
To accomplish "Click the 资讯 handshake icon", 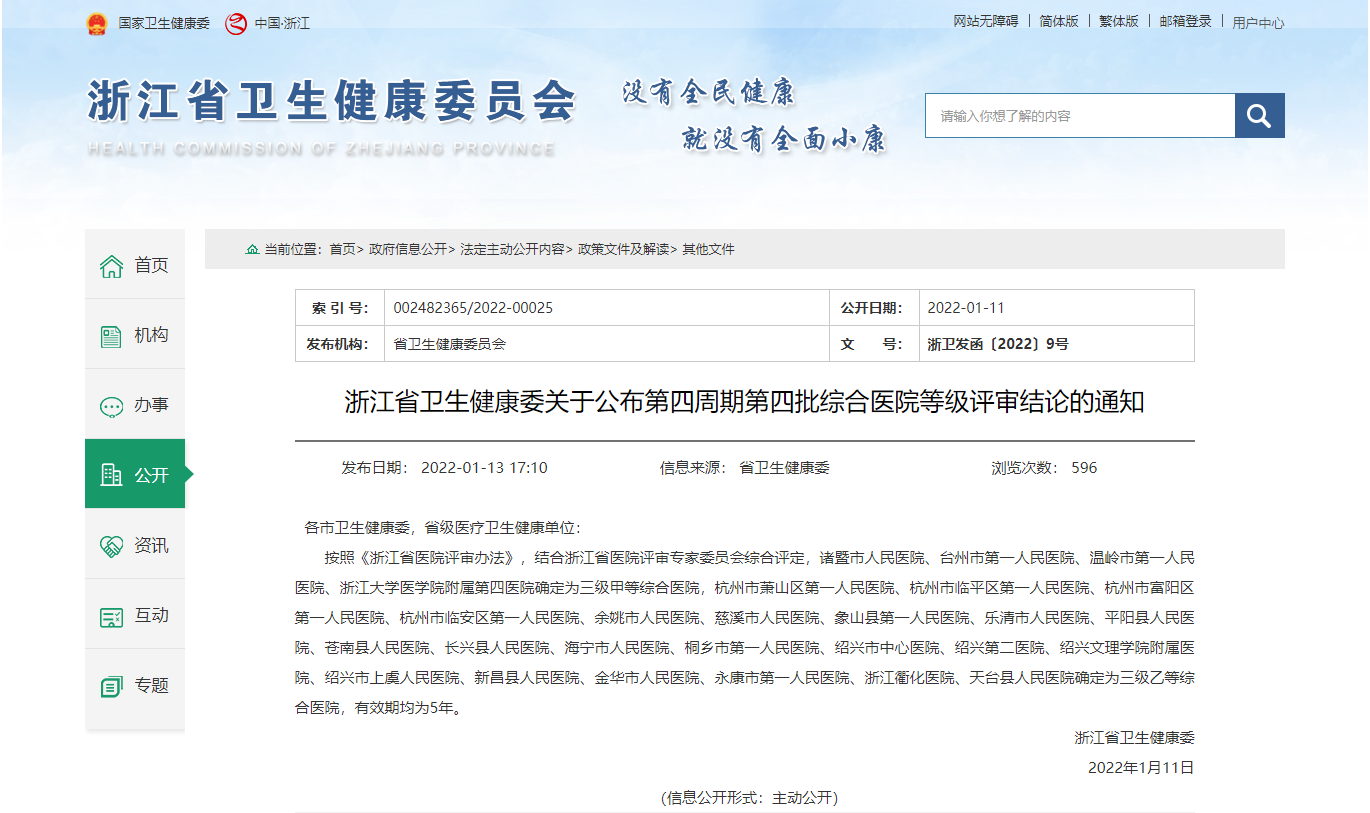I will [x=111, y=546].
